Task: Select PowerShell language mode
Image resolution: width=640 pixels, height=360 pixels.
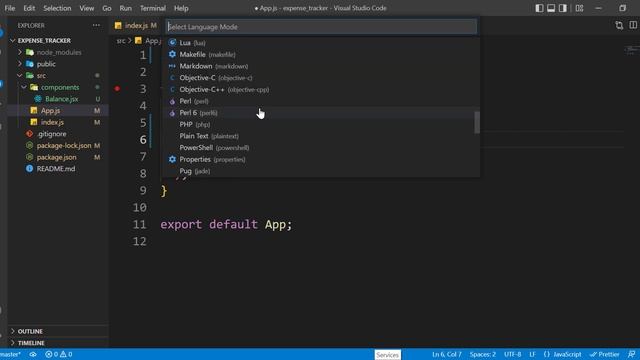Action: click(x=320, y=148)
